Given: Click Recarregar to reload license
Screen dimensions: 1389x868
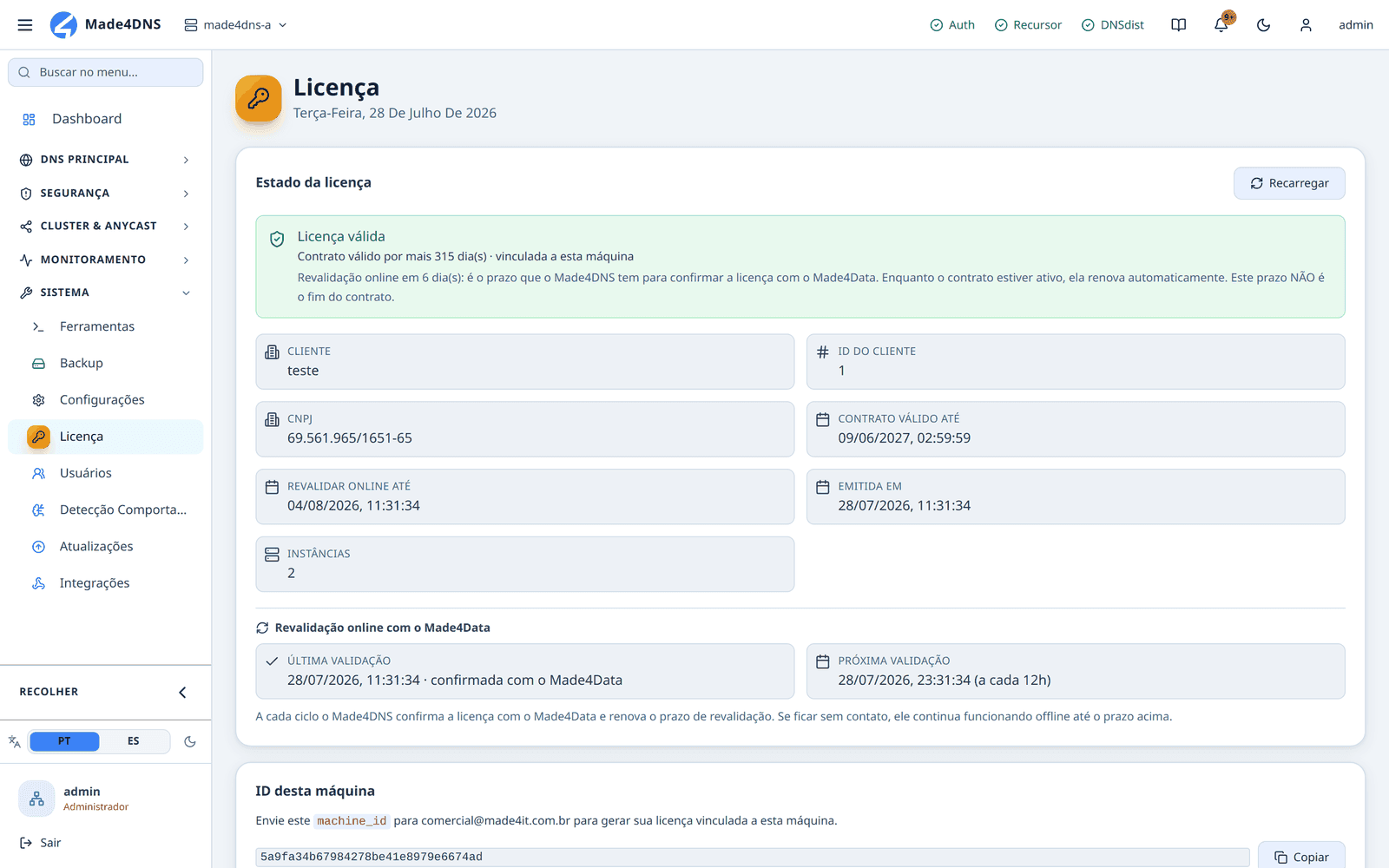Looking at the screenshot, I should click(x=1289, y=183).
